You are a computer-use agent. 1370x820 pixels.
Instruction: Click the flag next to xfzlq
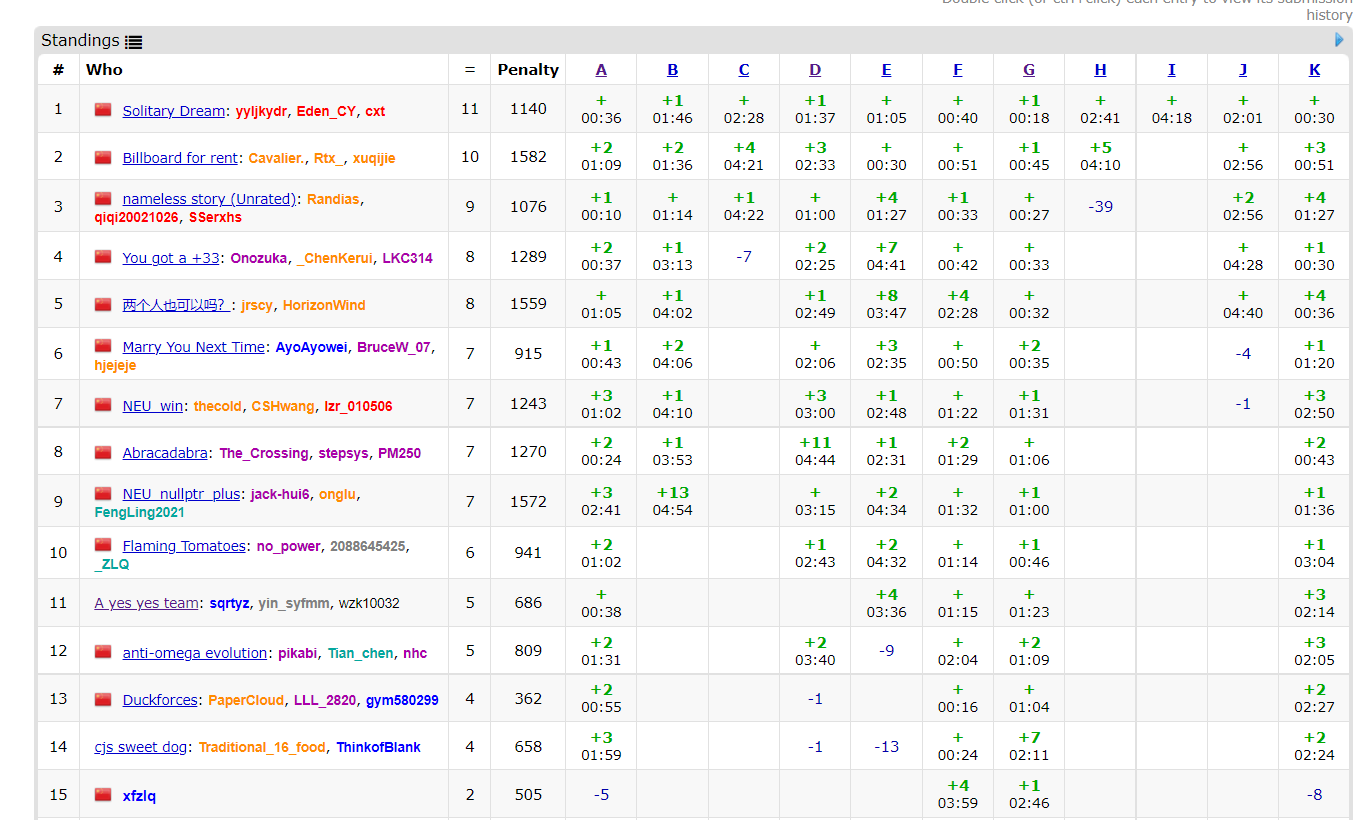[x=103, y=795]
